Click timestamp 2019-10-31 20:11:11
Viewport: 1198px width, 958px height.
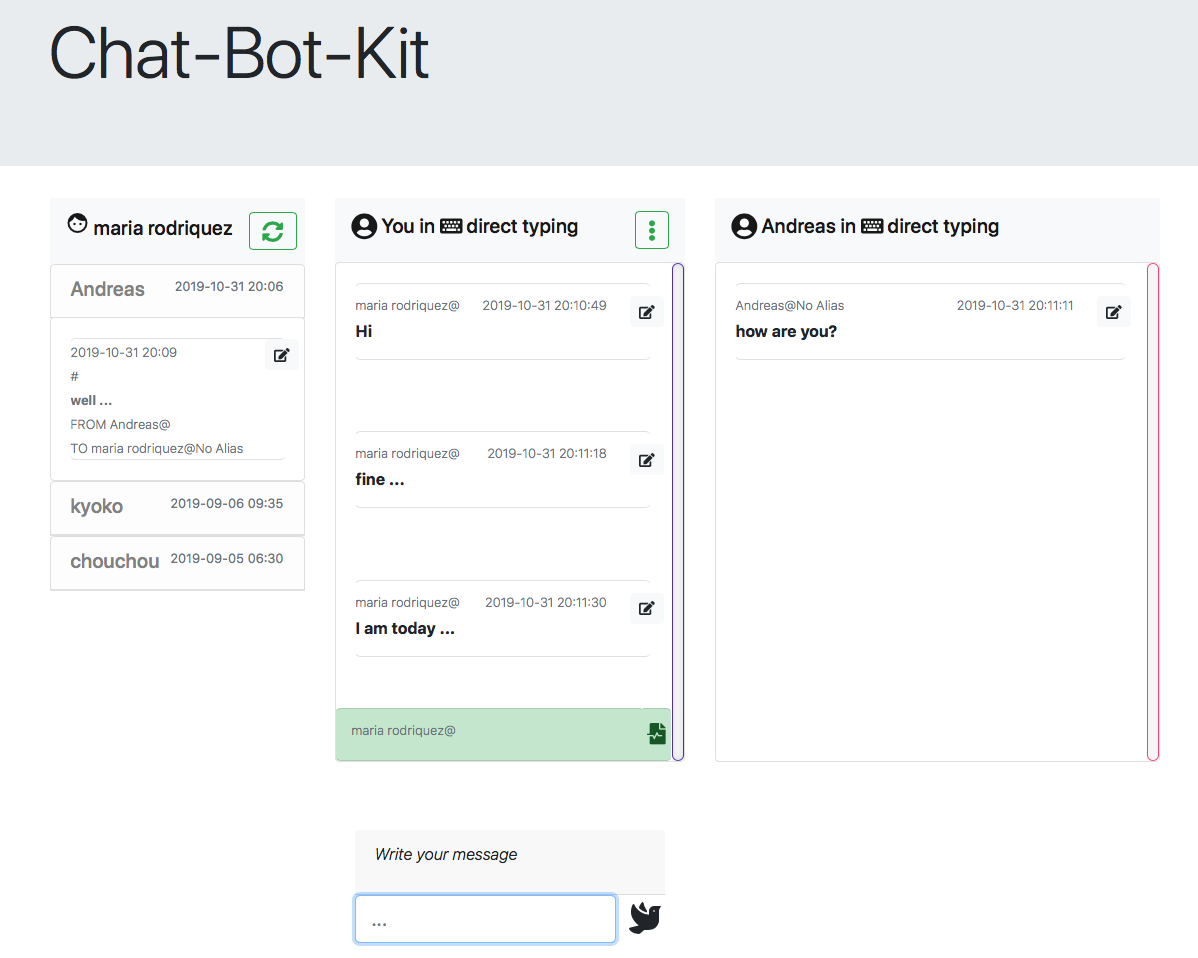point(1015,306)
